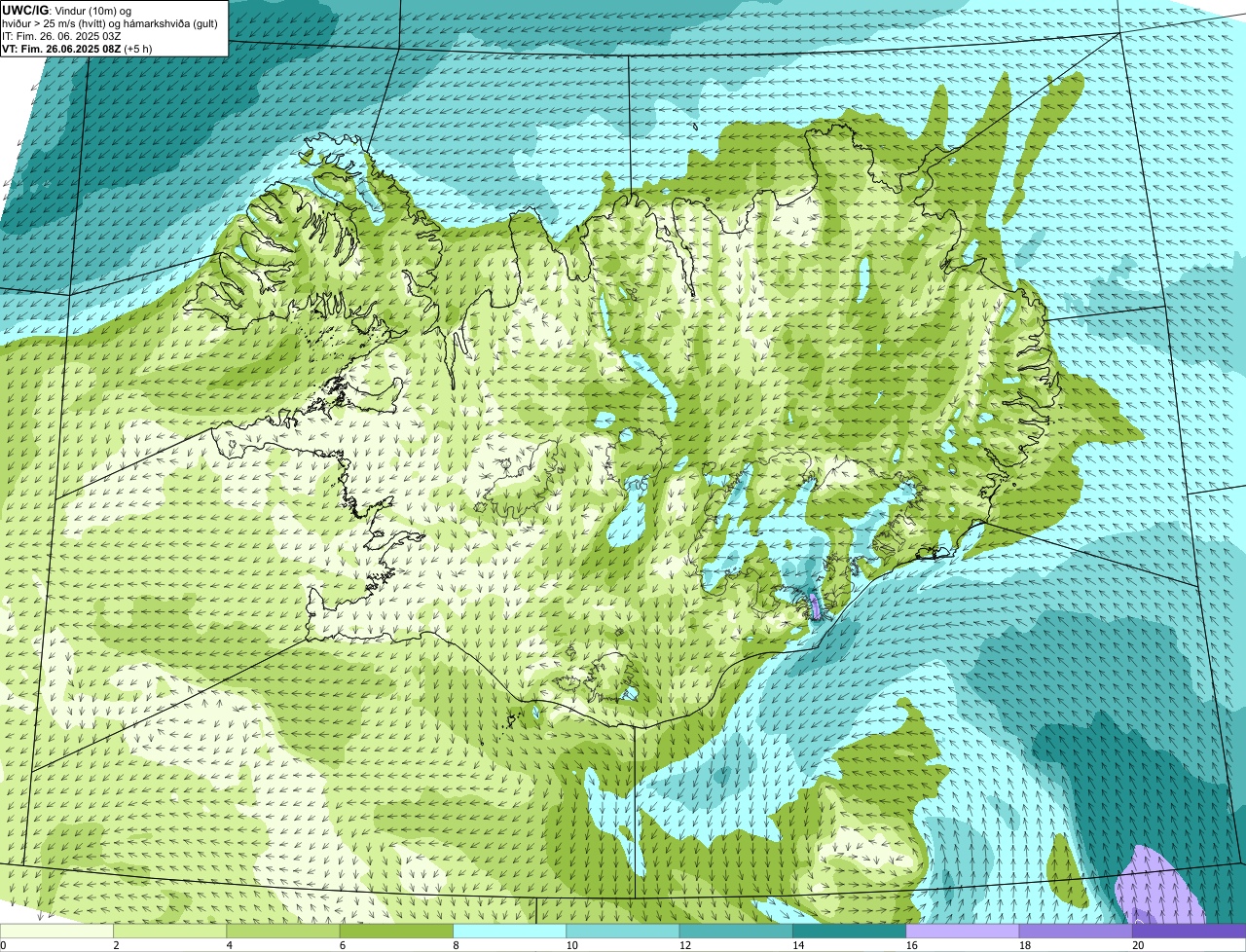Click the scale label "4"
Screen dimensions: 1246x952
[228, 945]
